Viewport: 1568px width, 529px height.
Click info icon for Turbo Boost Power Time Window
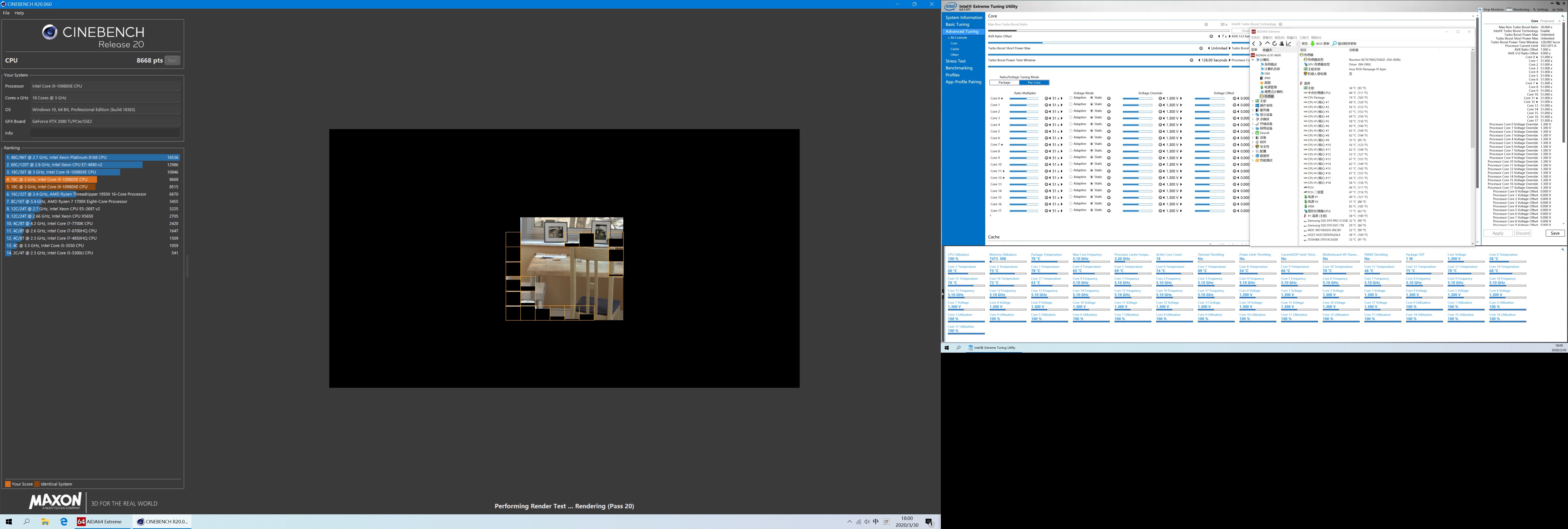point(1191,60)
